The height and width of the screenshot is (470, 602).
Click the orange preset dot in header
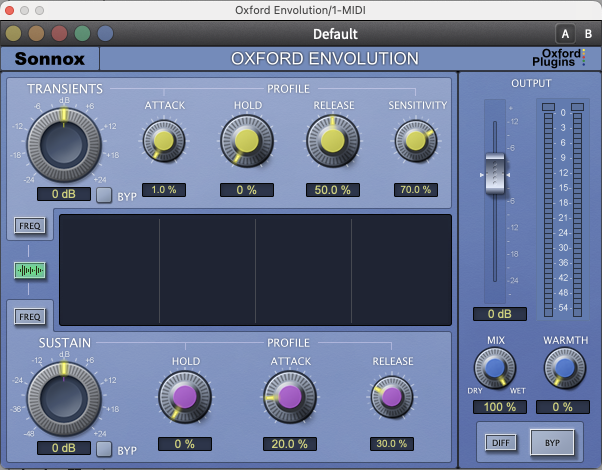36,34
